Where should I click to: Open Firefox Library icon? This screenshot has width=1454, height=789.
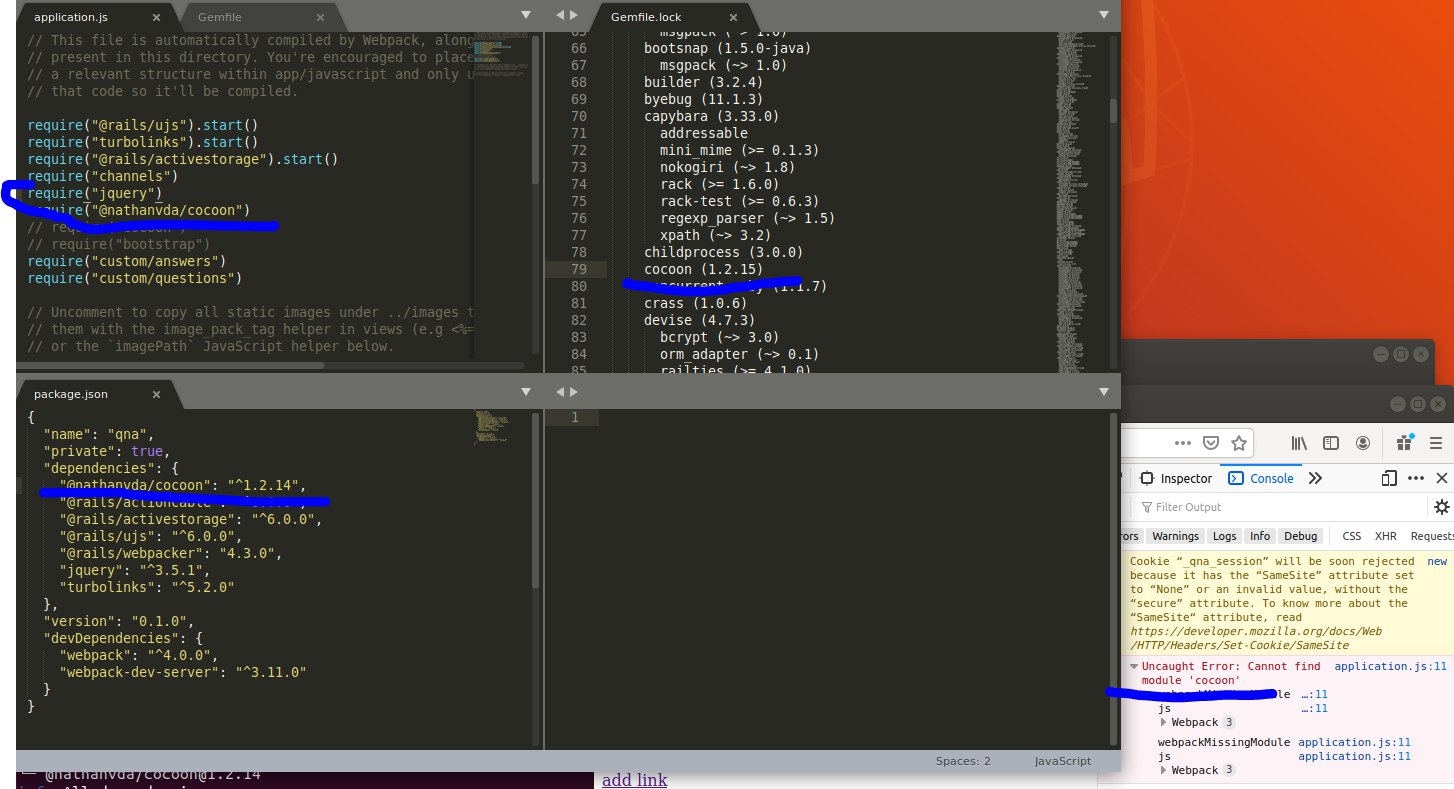click(x=1300, y=443)
